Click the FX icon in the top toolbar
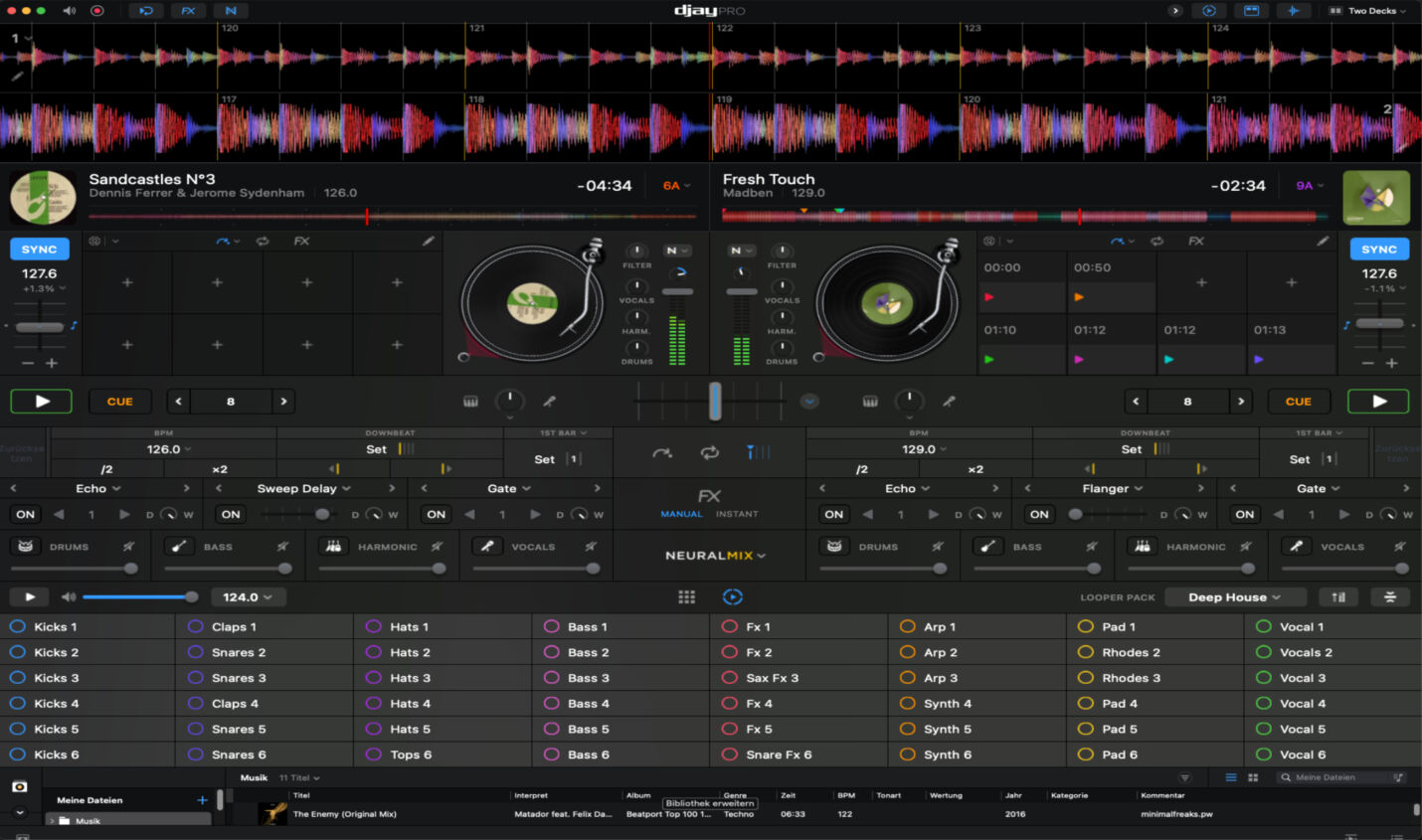This screenshot has height=840, width=1422. tap(188, 11)
